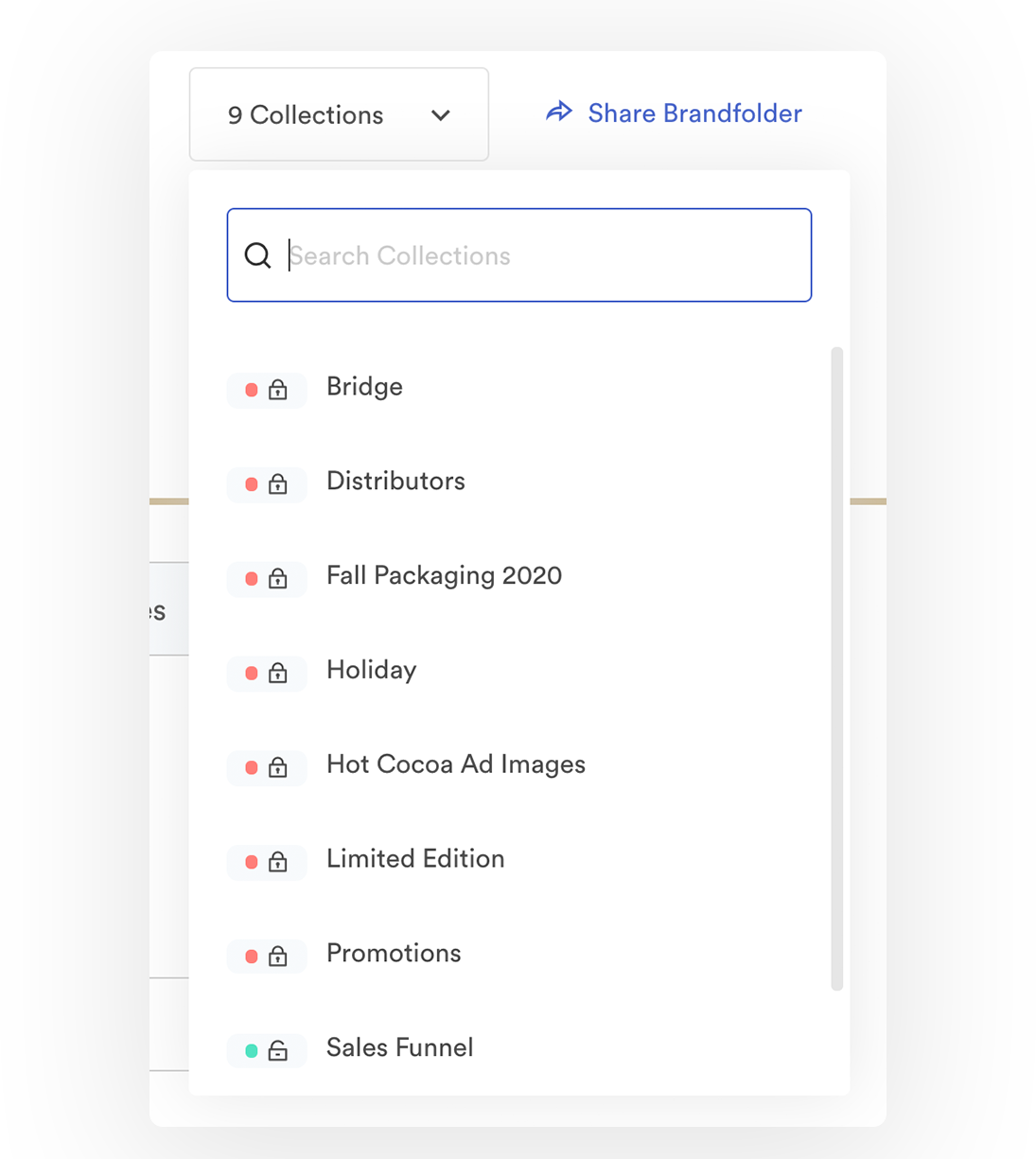Click the chevron arrow on the Collections dropdown
Image resolution: width=1036 pixels, height=1159 pixels.
point(441,115)
